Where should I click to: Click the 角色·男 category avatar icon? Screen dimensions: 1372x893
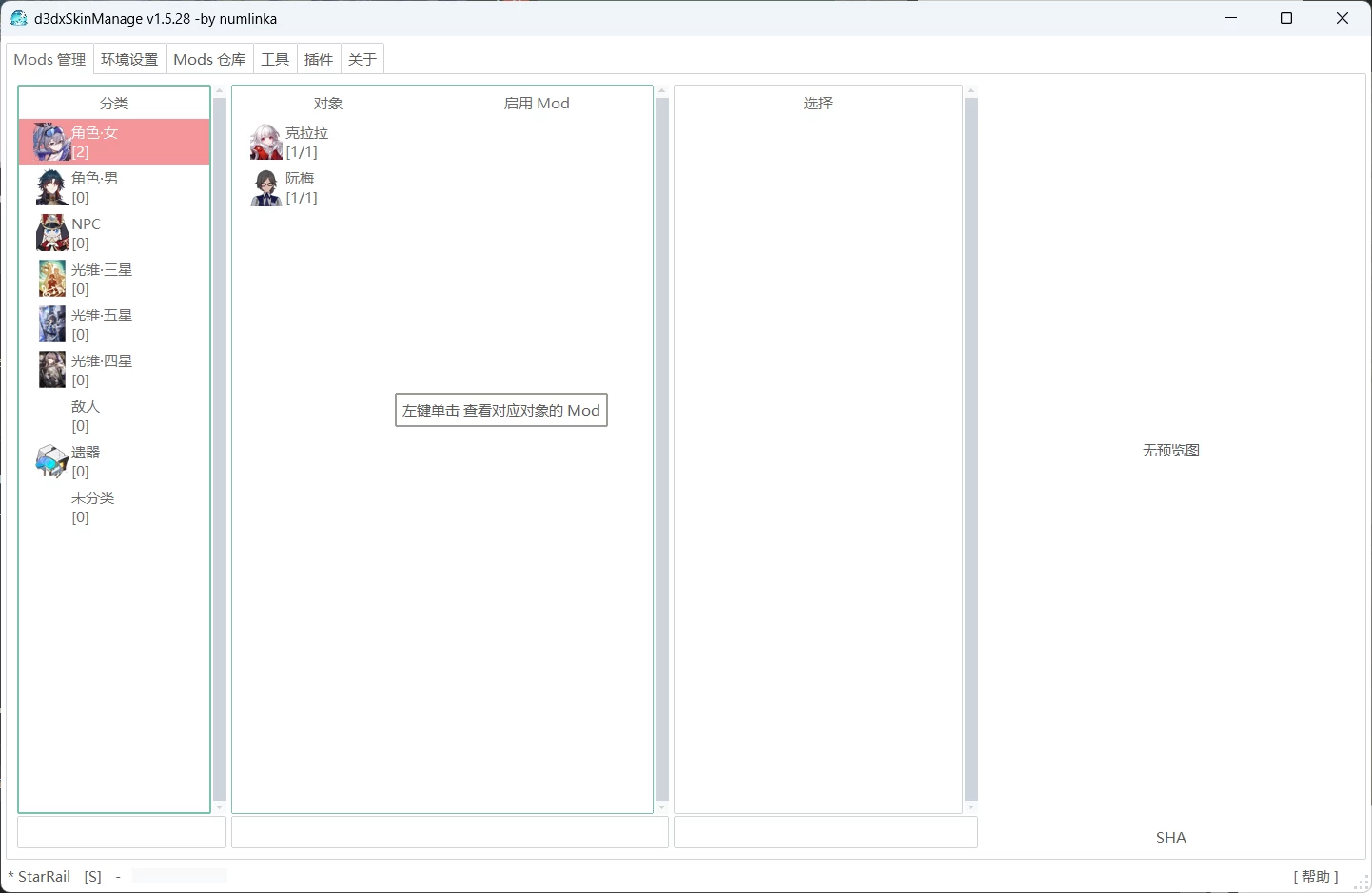pyautogui.click(x=51, y=187)
